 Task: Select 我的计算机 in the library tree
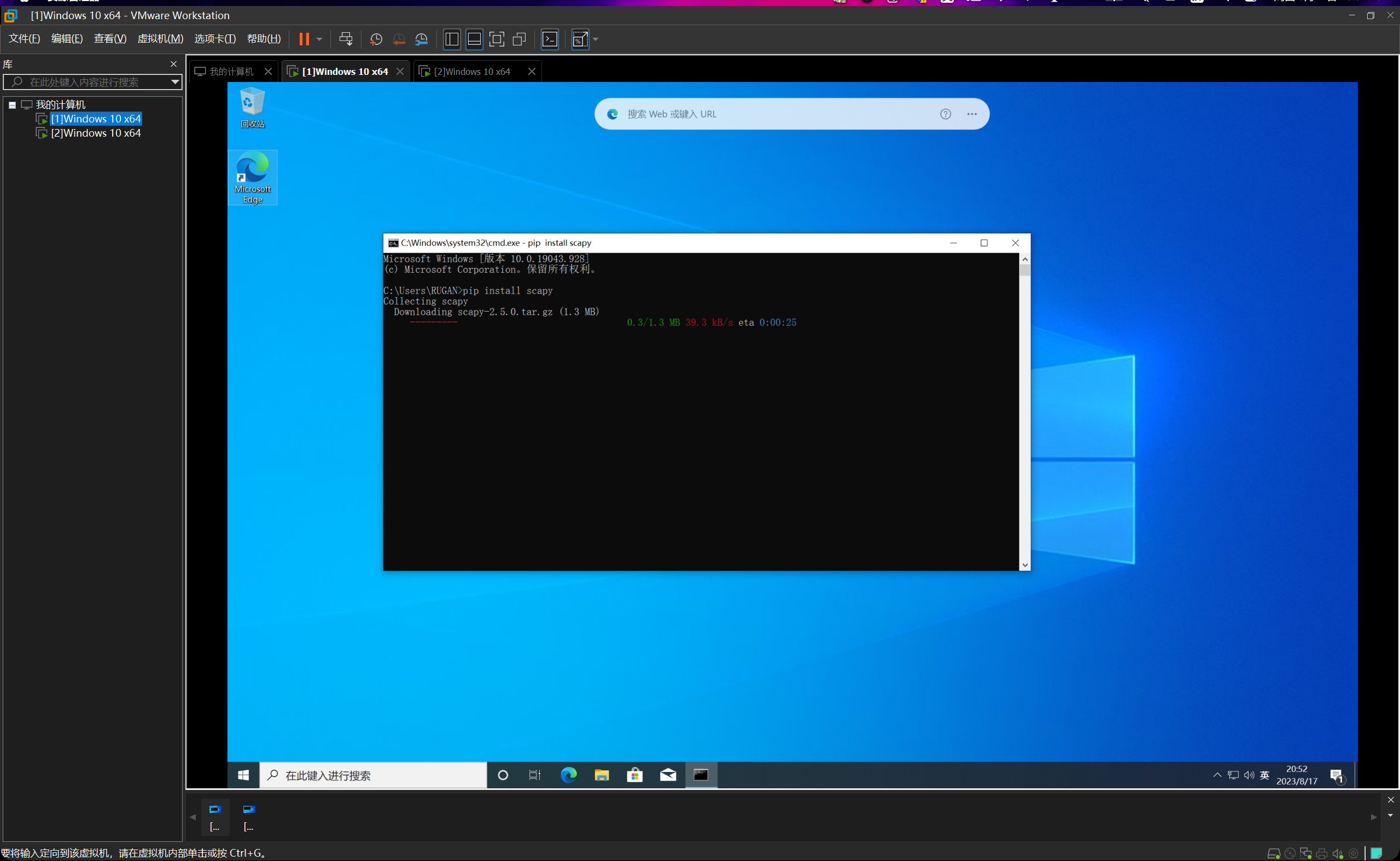(60, 105)
